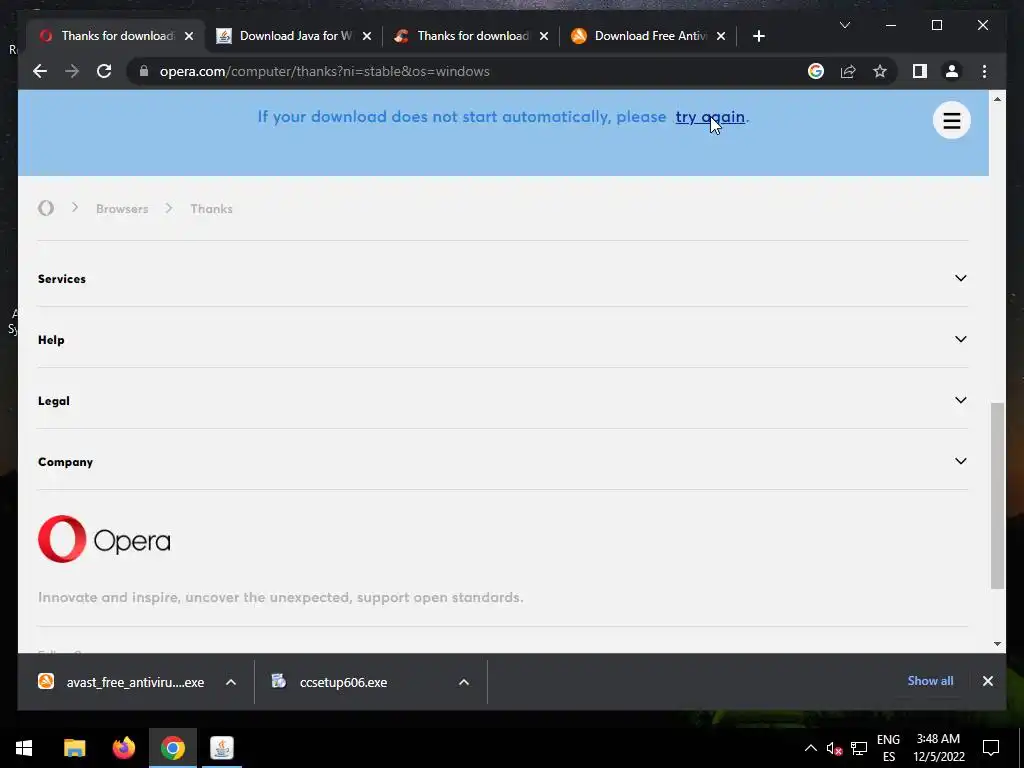Screen dimensions: 1024x768
Task: Open the Chrome three-dot menu
Action: point(984,71)
